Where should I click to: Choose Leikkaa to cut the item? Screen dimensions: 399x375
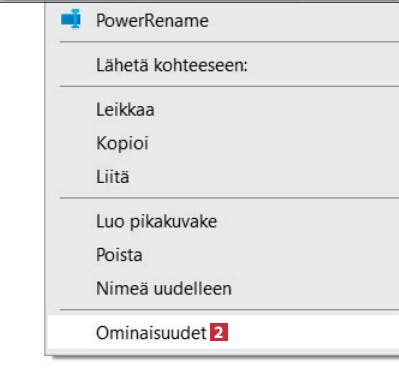[223, 110]
